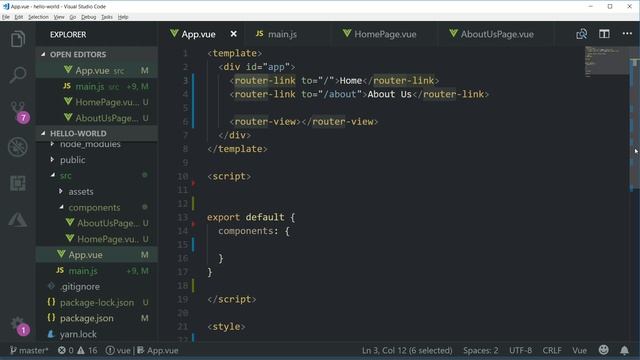
Task: Open main.js in src folder tree
Action: click(x=97, y=271)
